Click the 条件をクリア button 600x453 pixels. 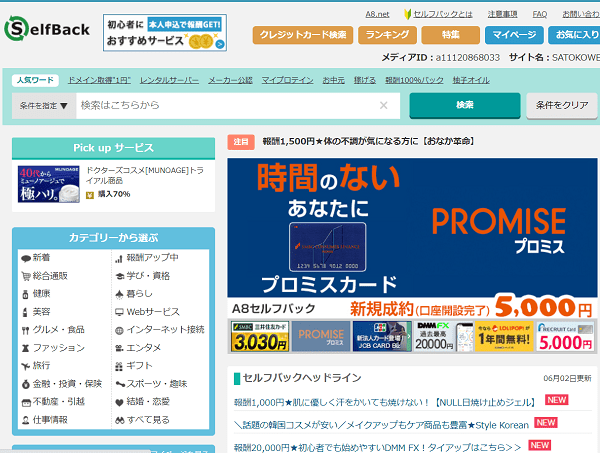[x=562, y=105]
